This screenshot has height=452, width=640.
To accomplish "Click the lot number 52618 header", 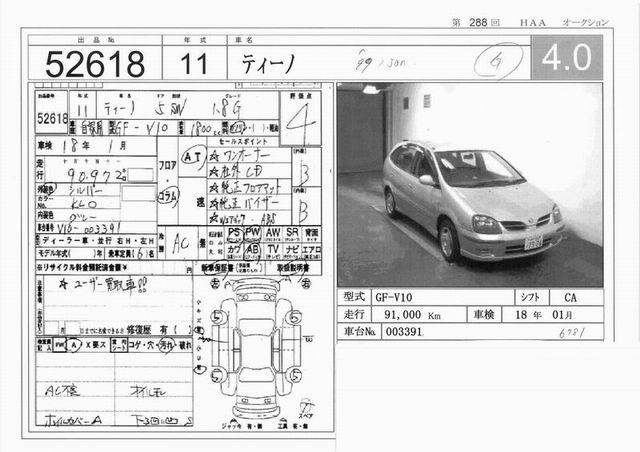I will [x=95, y=62].
